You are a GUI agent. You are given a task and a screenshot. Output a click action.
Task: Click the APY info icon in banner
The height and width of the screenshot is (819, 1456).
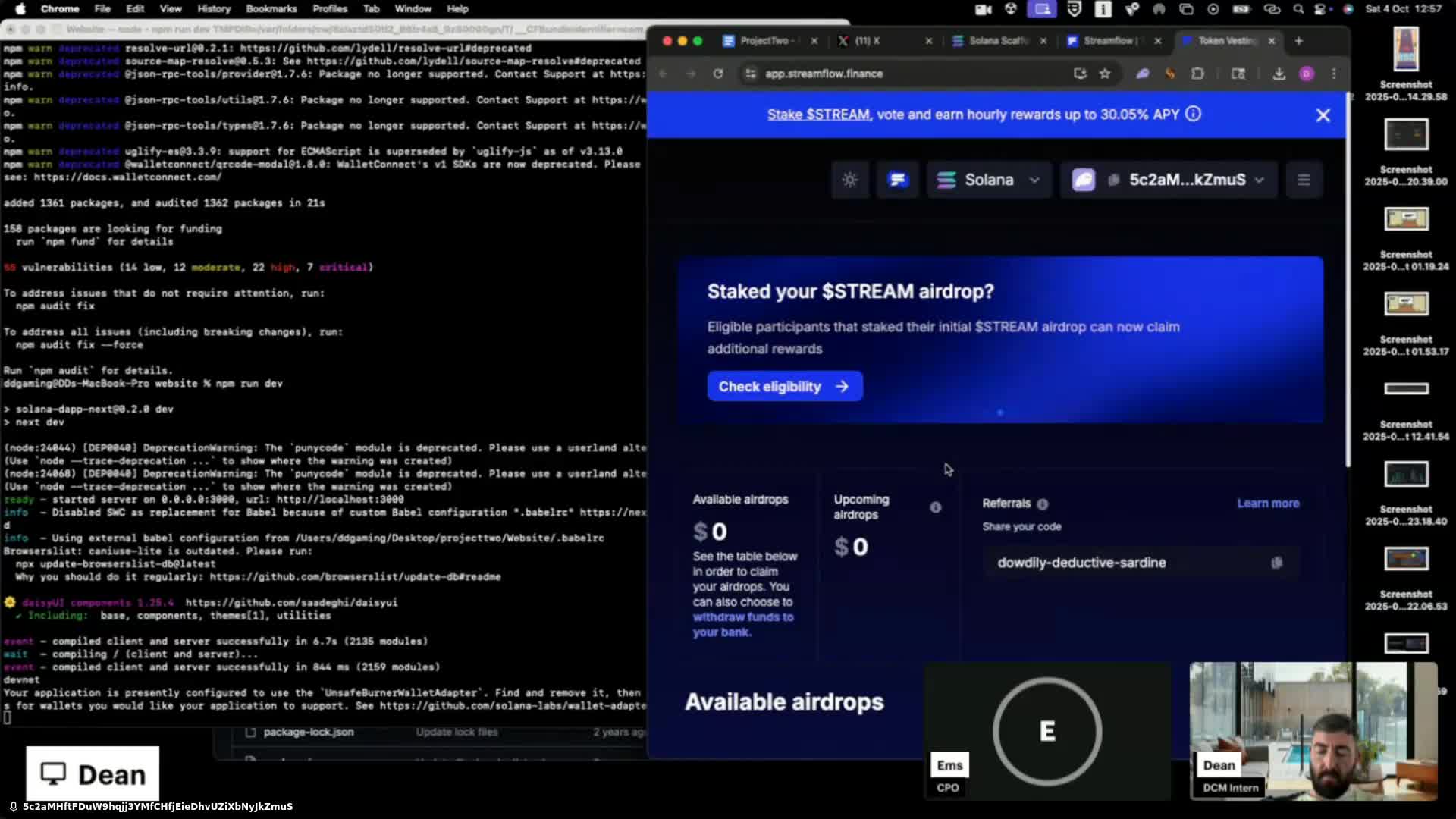coord(1193,114)
